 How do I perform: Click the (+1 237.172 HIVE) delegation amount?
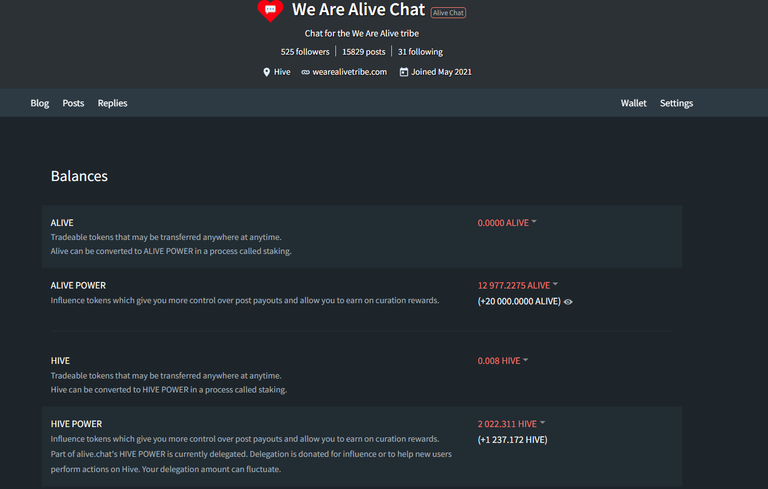tap(512, 440)
